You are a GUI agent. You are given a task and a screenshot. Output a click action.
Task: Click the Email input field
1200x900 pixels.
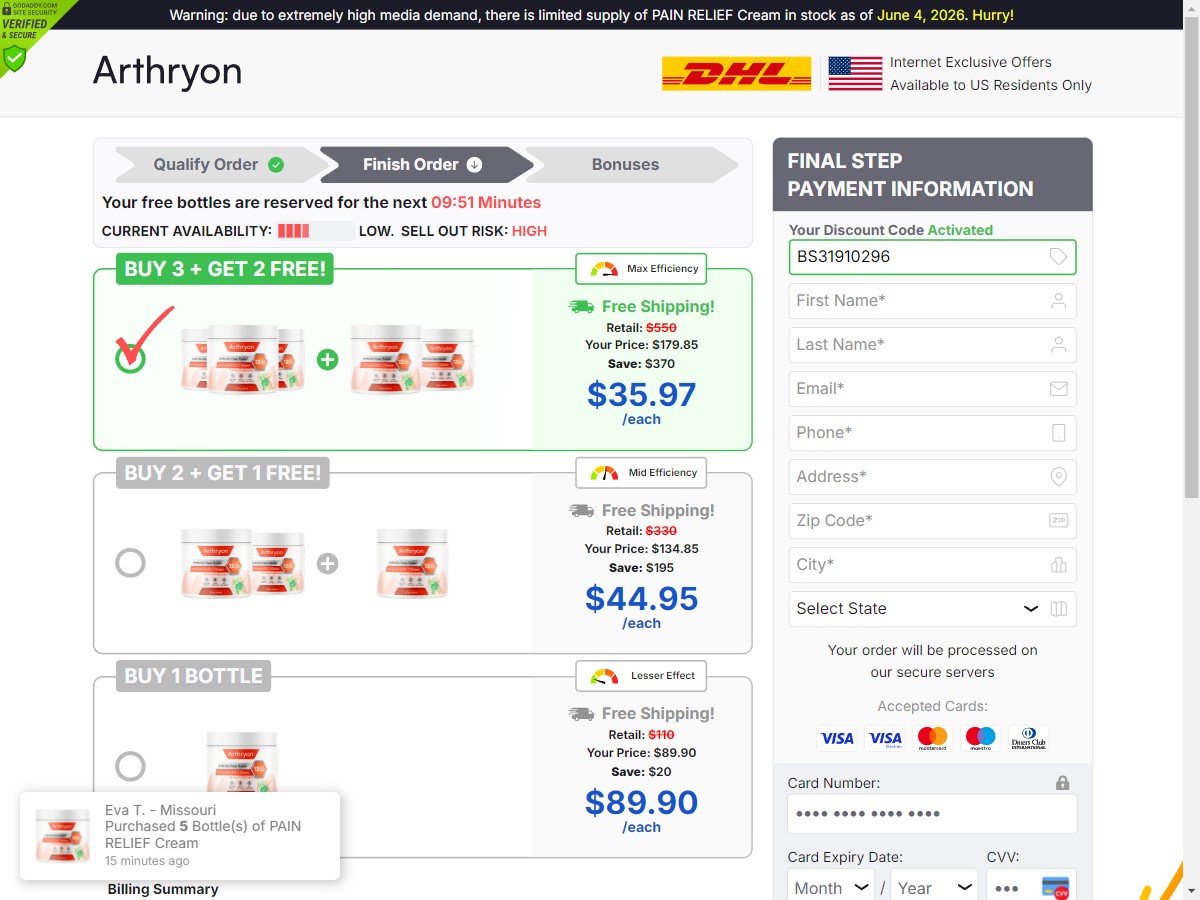point(932,389)
